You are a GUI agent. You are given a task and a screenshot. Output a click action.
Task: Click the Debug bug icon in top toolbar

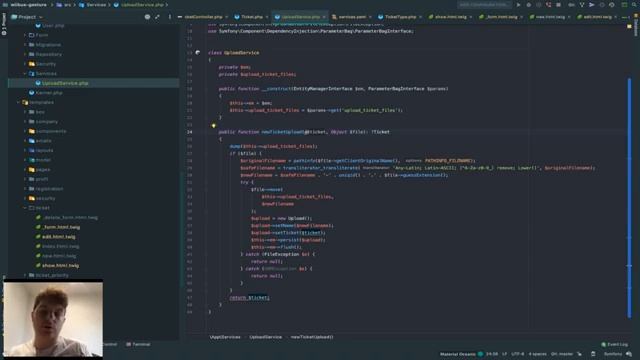coord(529,5)
